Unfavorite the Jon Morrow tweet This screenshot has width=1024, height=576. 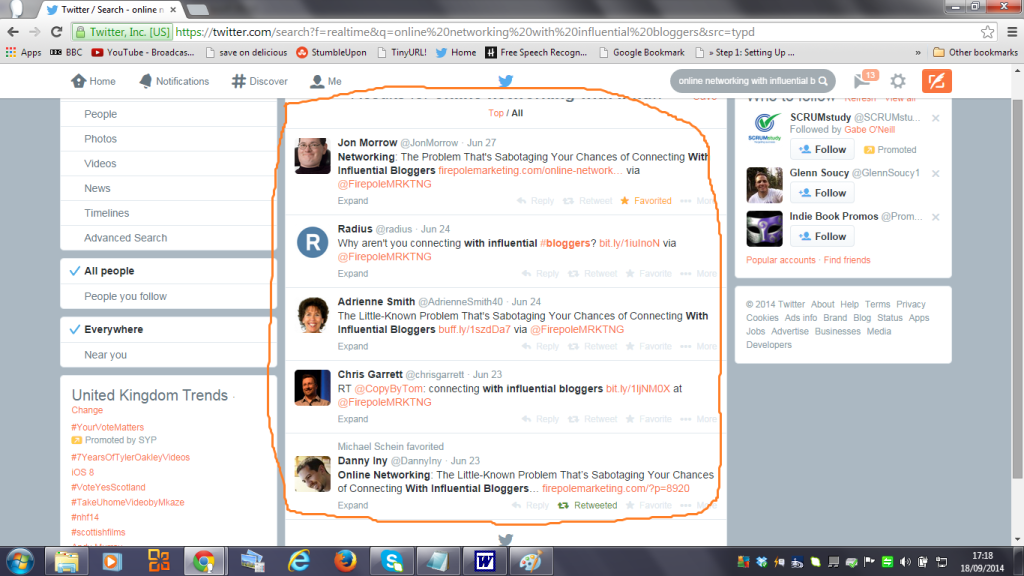645,200
